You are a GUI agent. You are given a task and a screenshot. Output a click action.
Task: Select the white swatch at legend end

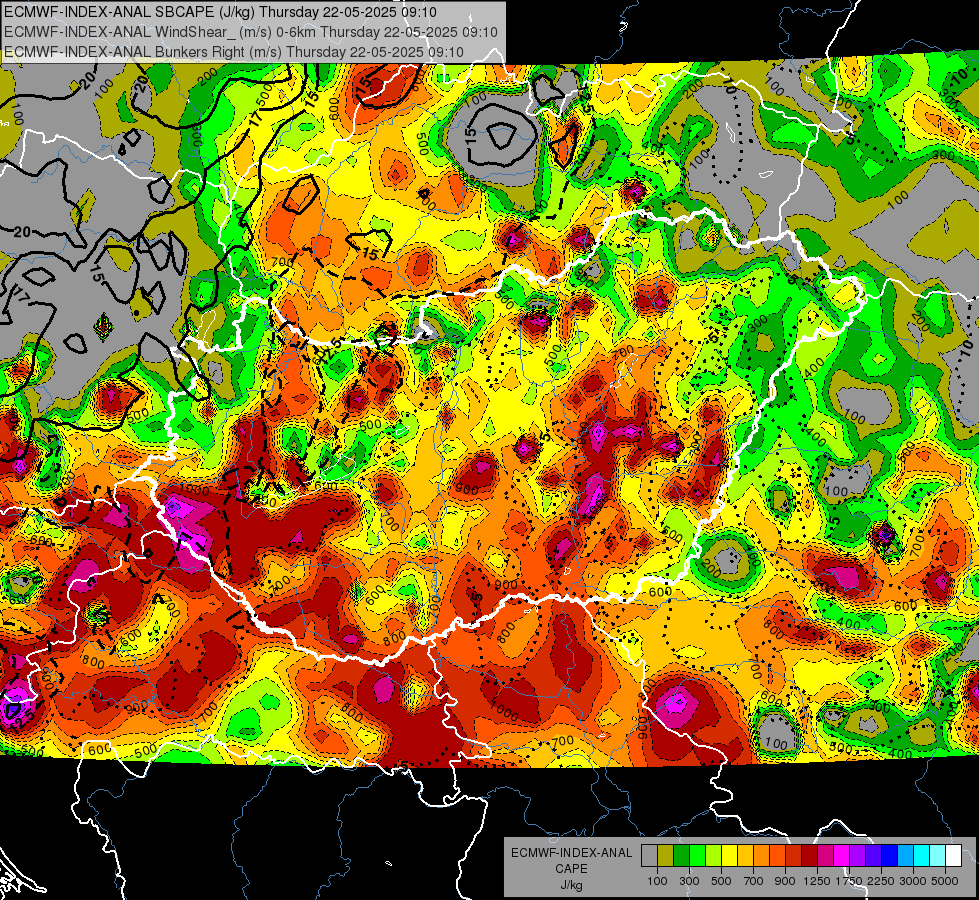point(954,856)
